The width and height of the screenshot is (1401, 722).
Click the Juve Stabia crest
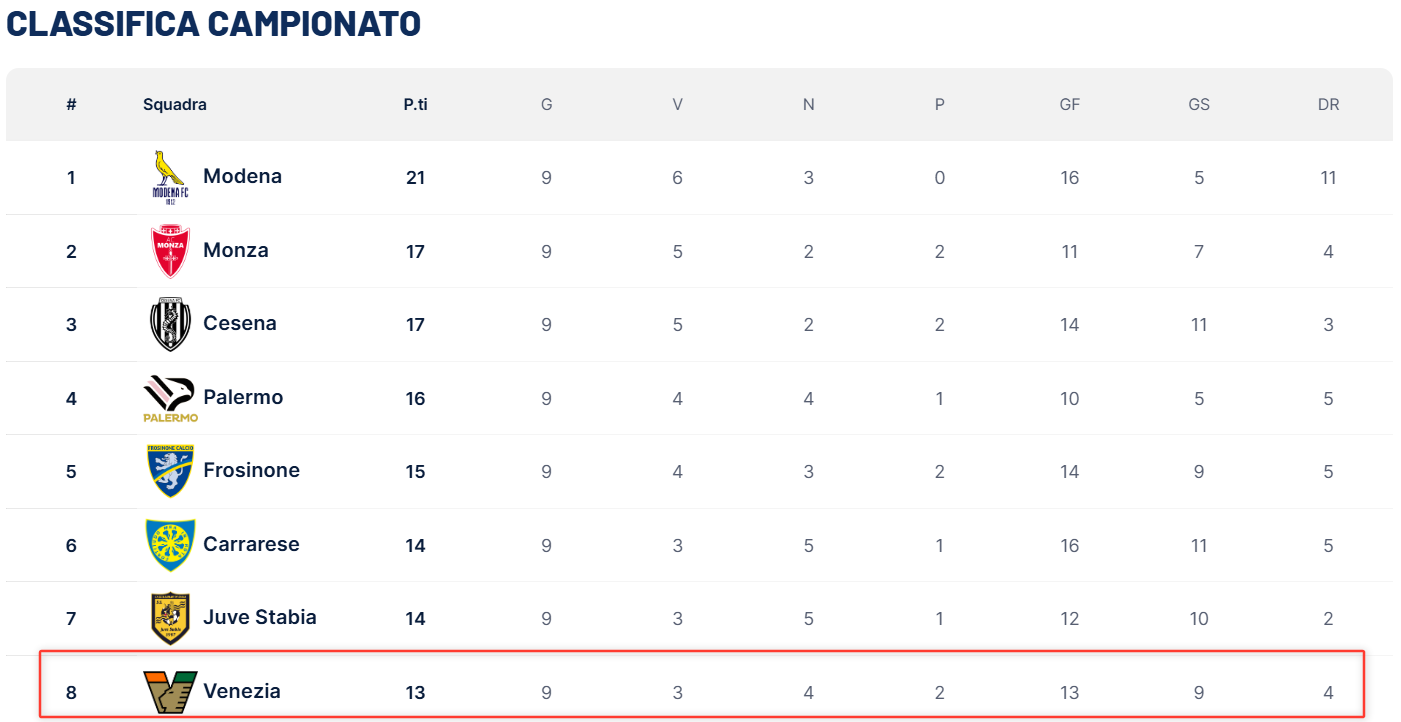tap(170, 618)
